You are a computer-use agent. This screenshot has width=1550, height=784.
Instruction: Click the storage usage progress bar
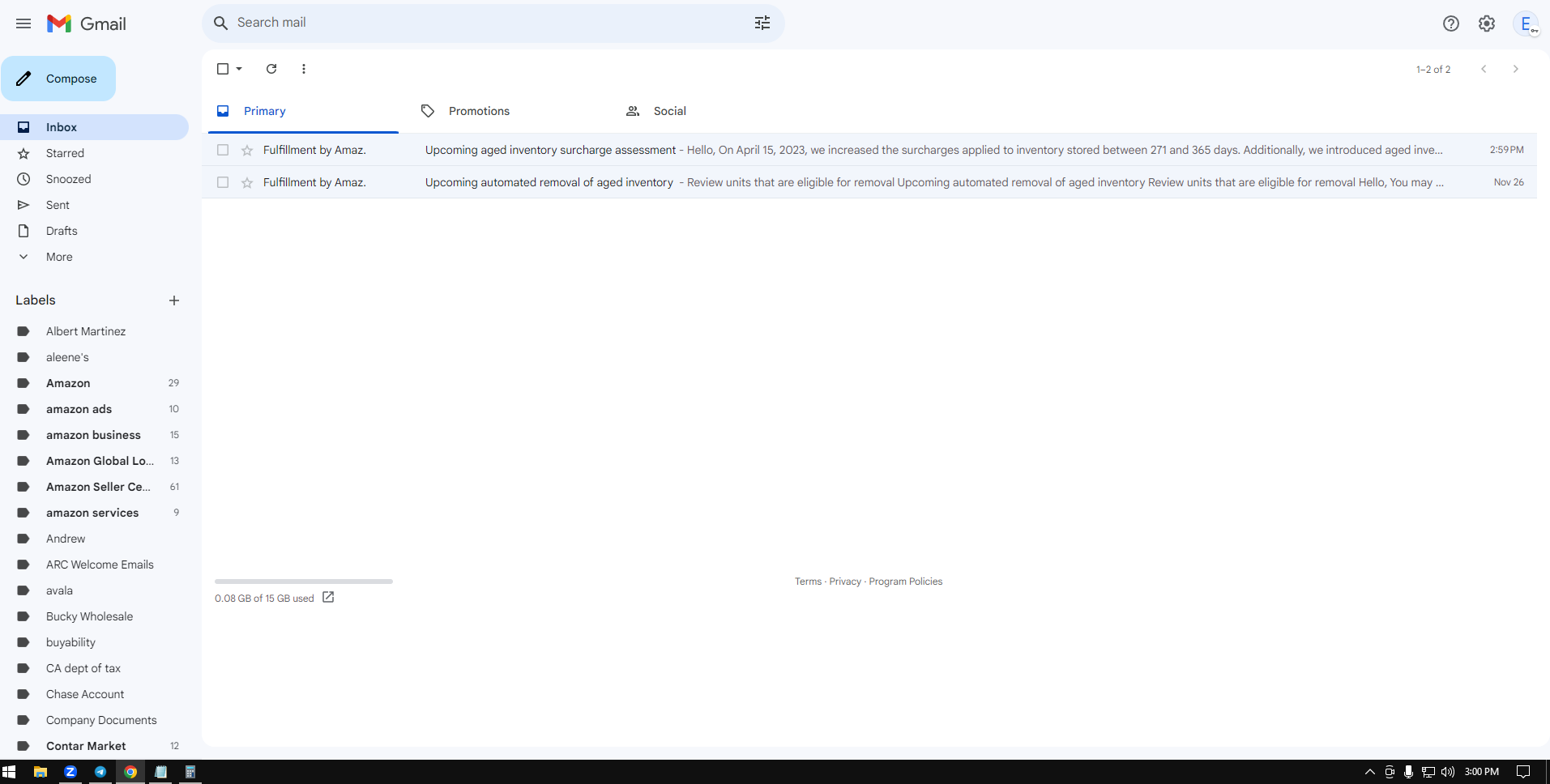point(304,582)
